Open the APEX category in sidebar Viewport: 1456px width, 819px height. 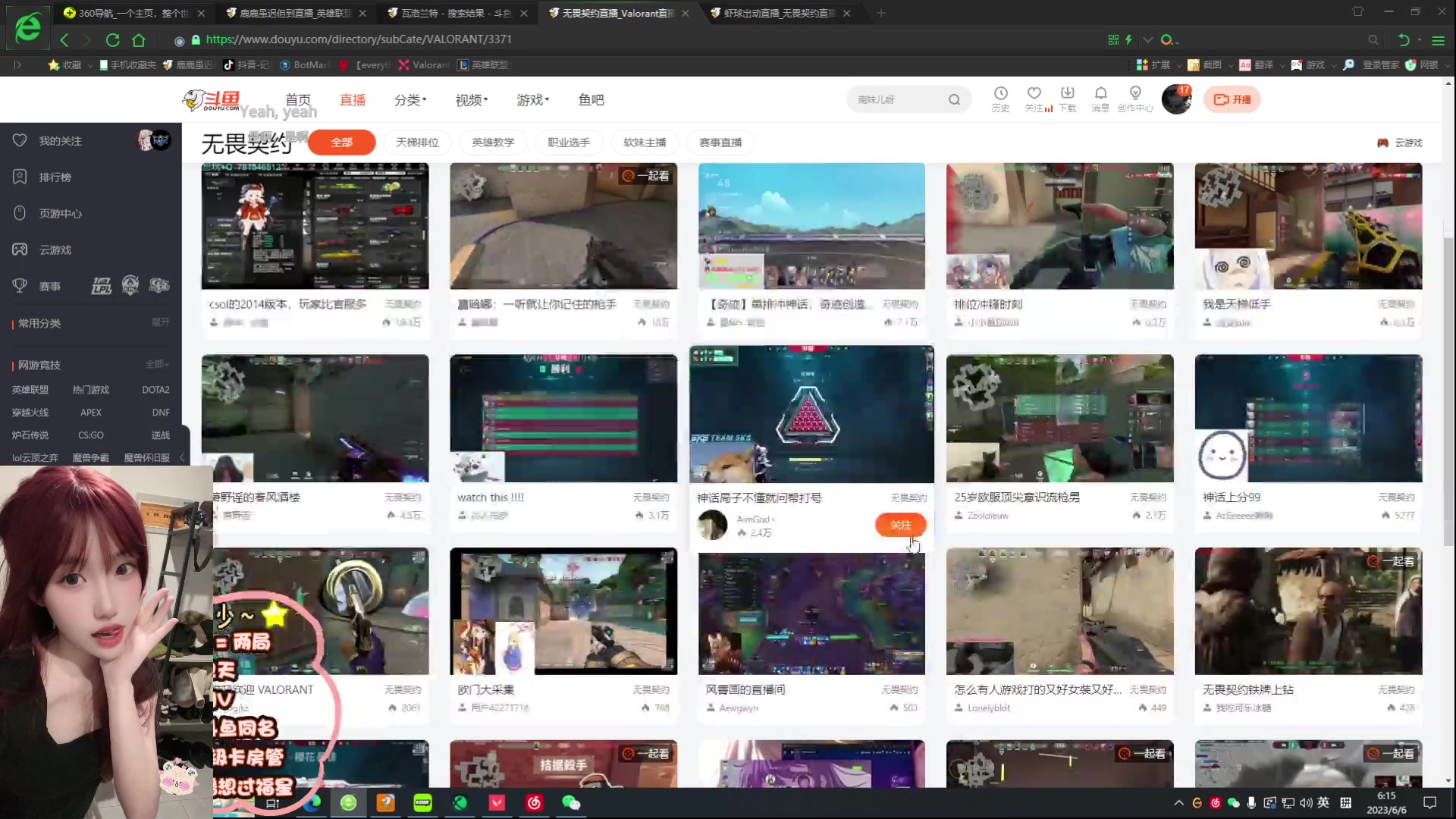point(91,413)
